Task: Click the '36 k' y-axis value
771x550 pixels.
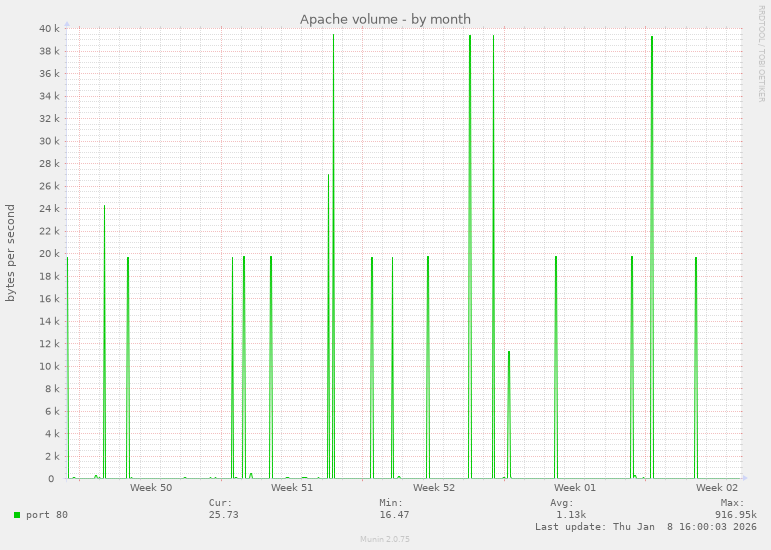Action: pos(49,74)
